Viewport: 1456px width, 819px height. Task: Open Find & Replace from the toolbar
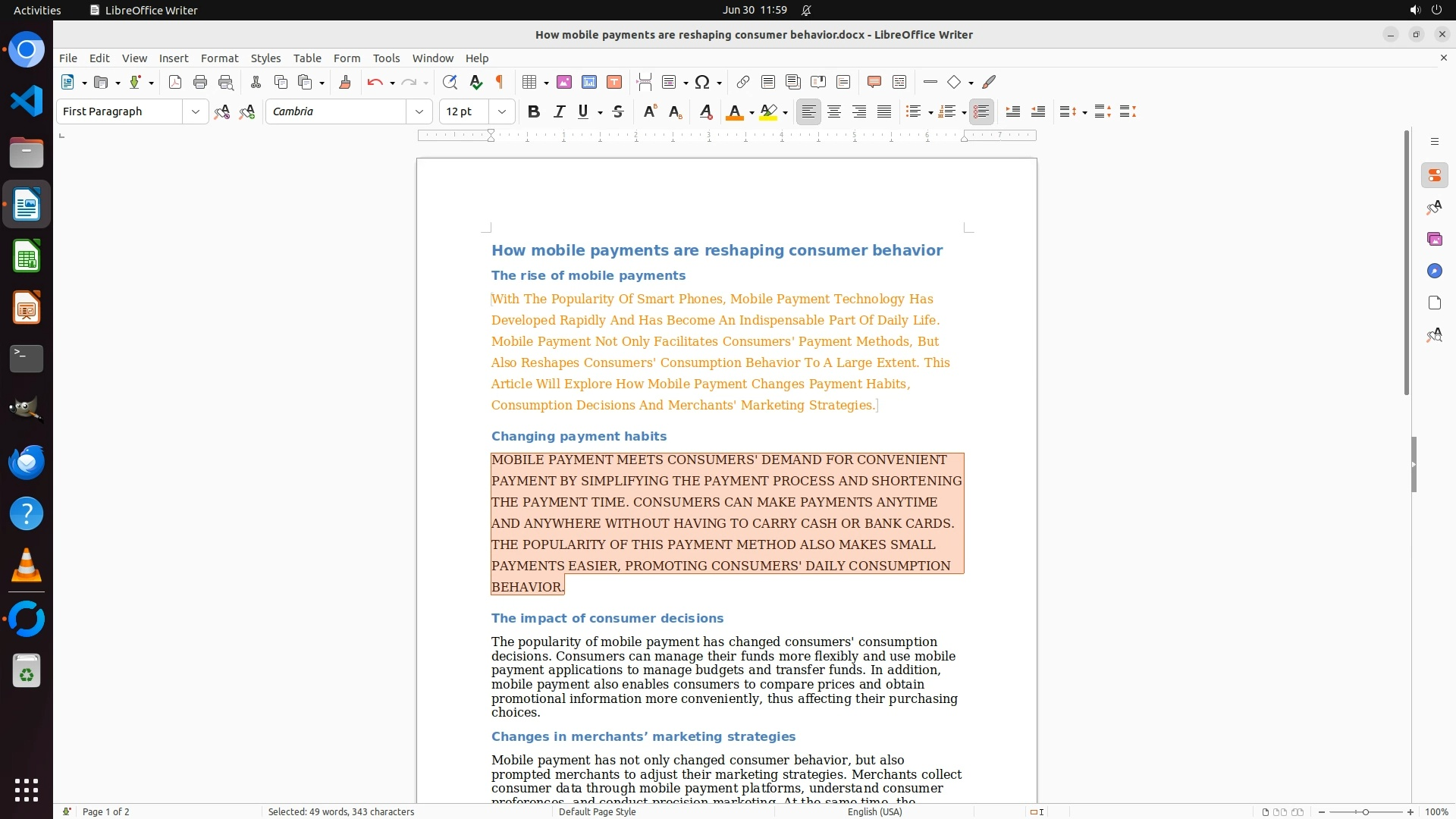(450, 82)
